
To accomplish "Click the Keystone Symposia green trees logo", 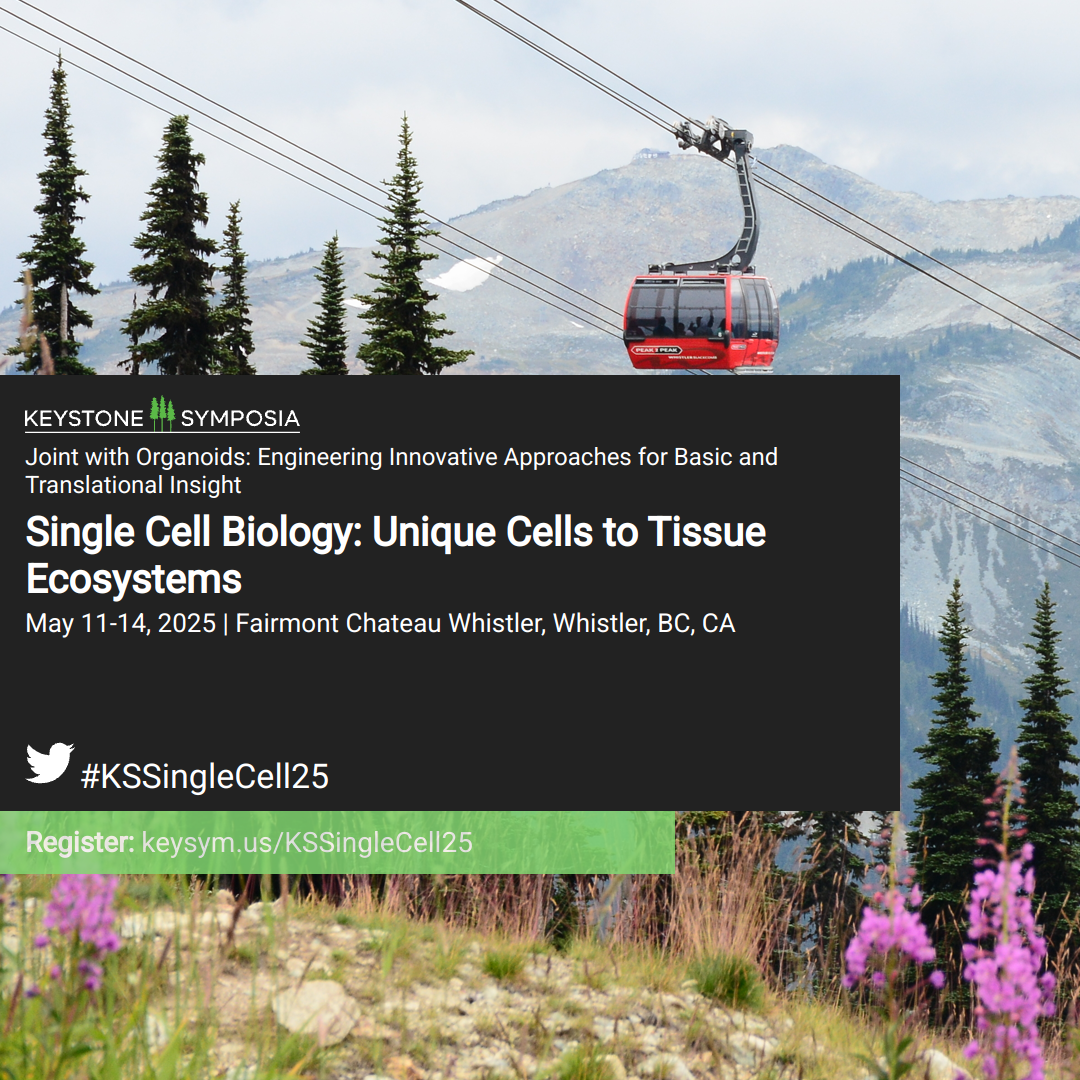I will [x=163, y=413].
